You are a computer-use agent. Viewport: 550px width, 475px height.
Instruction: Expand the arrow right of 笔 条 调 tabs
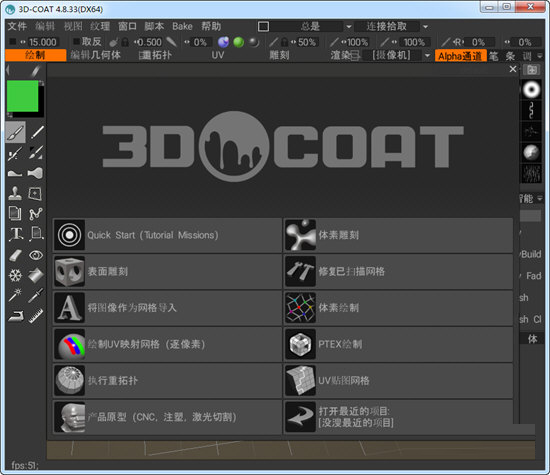point(540,55)
